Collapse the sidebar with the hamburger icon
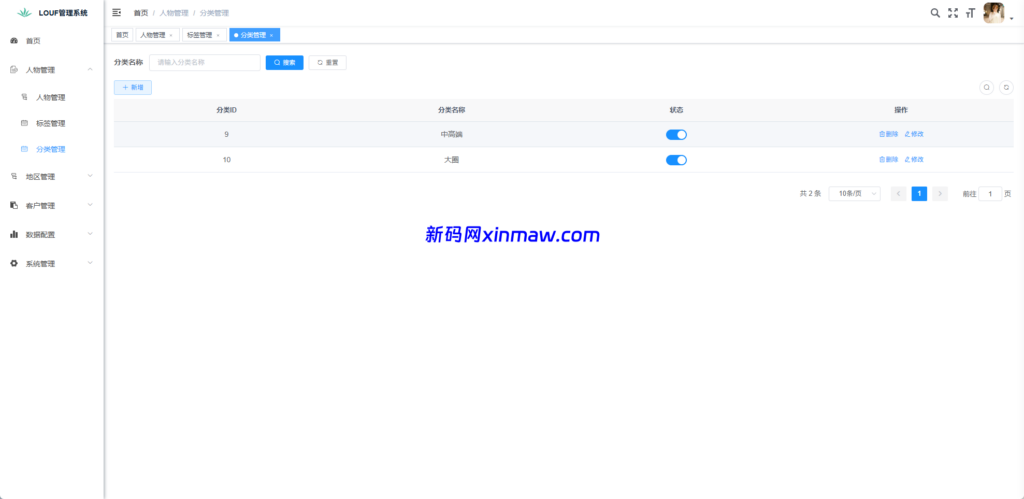 [117, 12]
